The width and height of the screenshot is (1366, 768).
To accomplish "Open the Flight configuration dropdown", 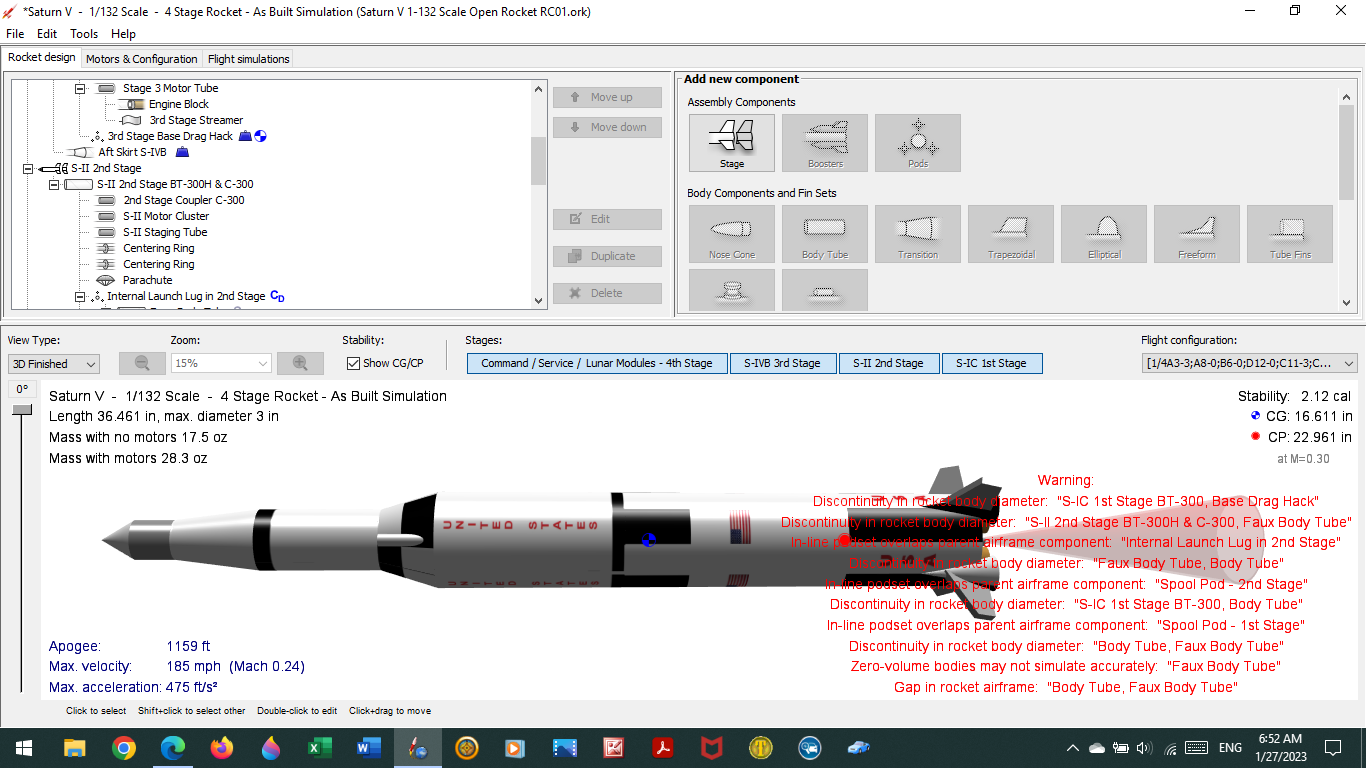I will (x=1246, y=363).
